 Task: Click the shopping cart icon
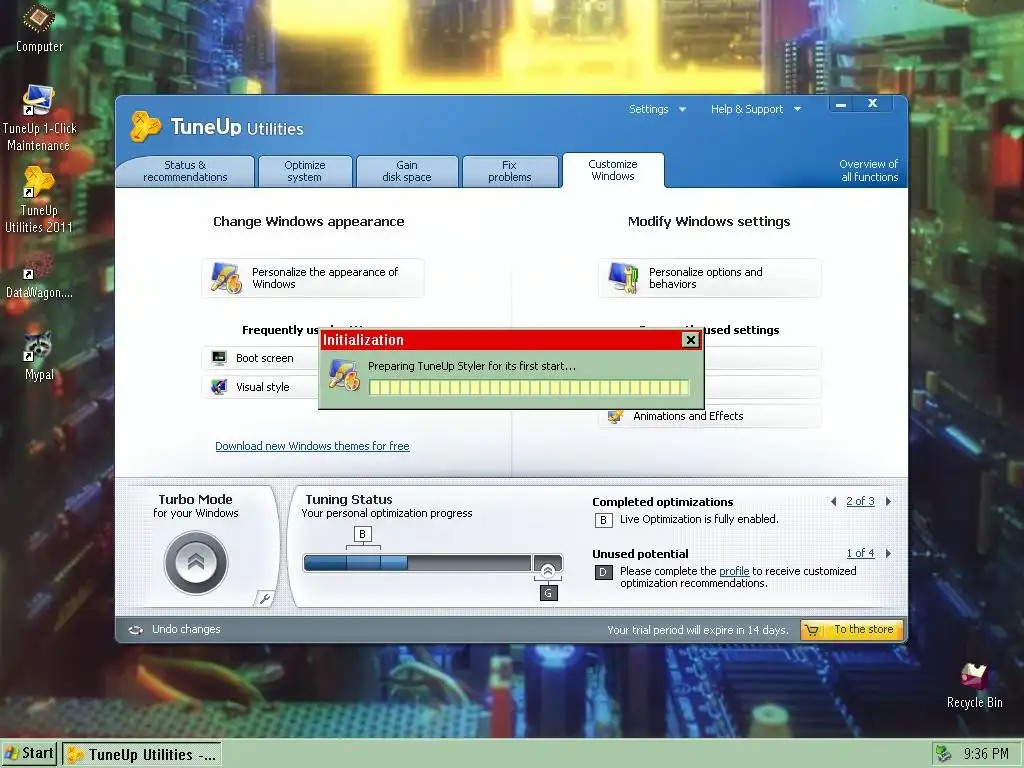pyautogui.click(x=812, y=630)
